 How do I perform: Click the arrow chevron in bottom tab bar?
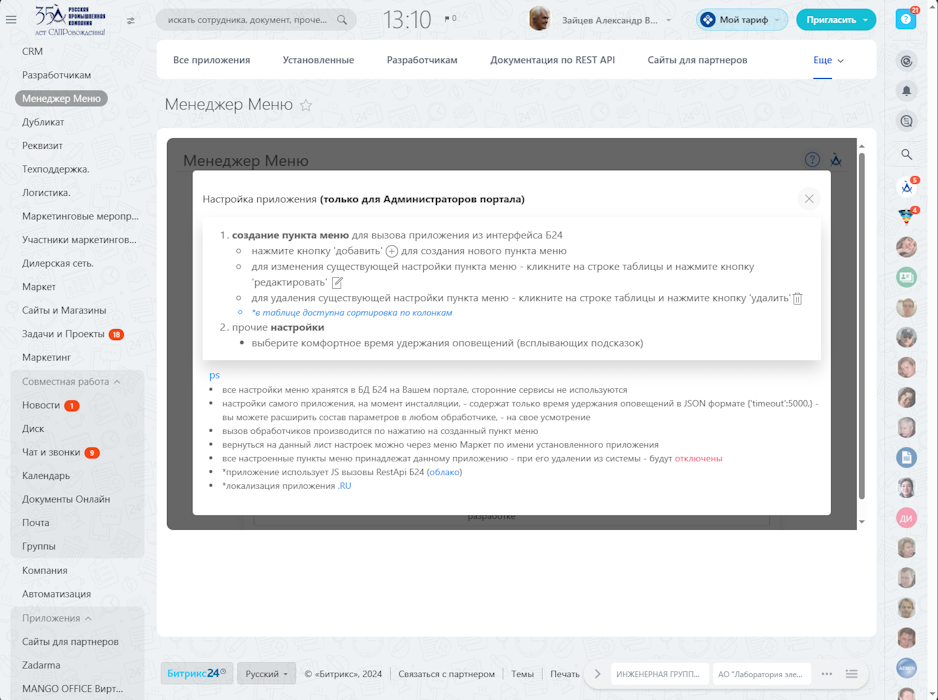click(597, 674)
